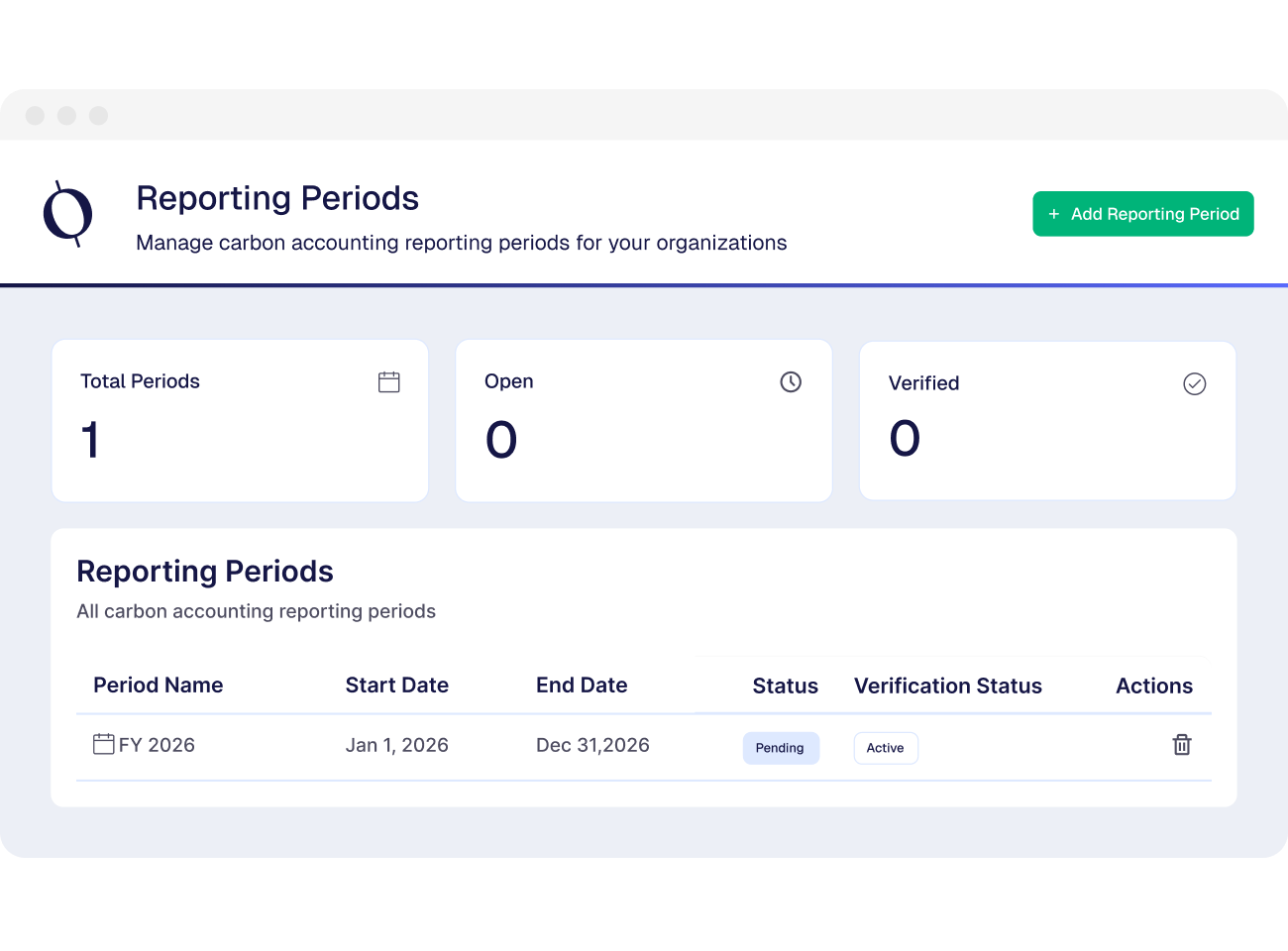Click the clock icon in Open card

coord(791,382)
